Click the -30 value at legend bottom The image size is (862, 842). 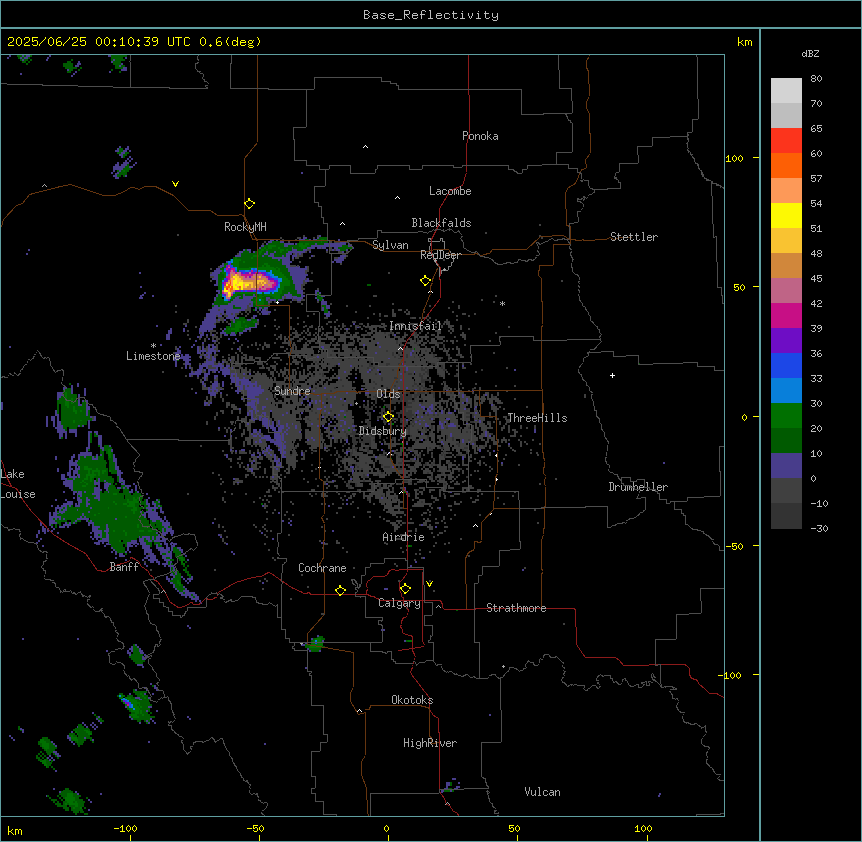click(x=819, y=528)
